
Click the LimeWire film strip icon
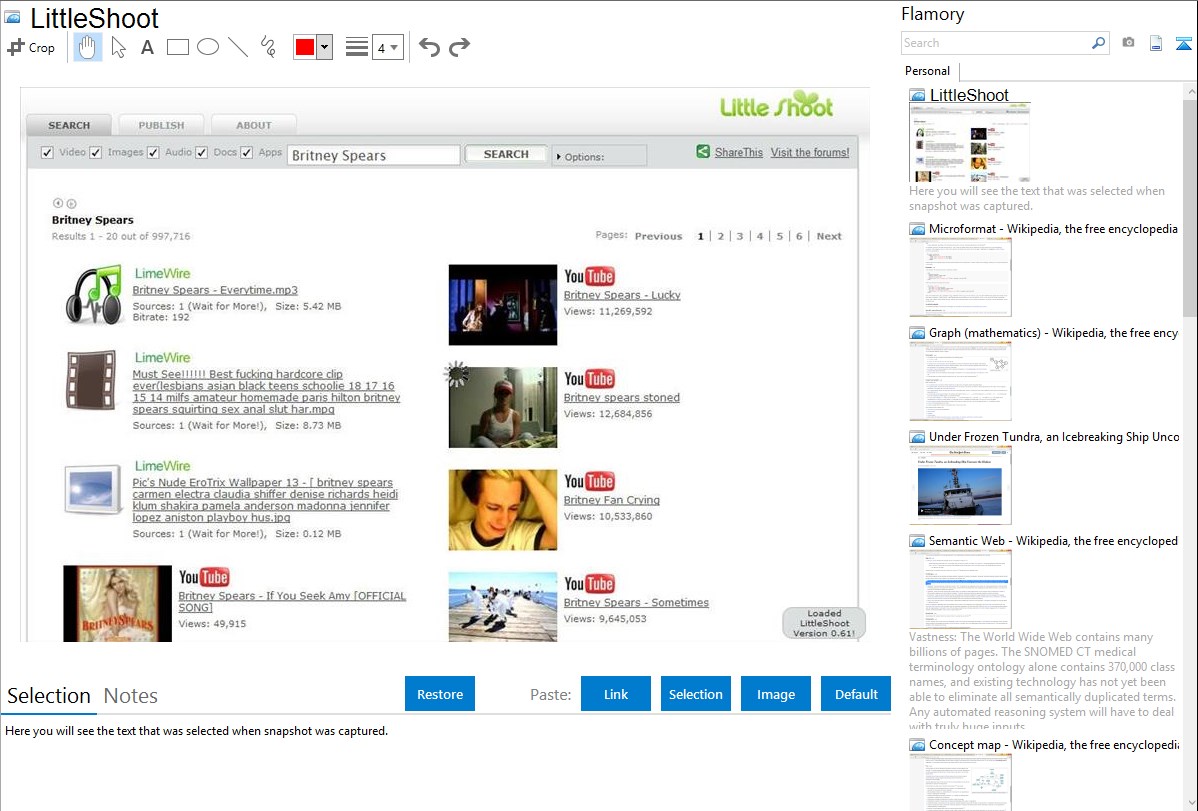coord(92,380)
